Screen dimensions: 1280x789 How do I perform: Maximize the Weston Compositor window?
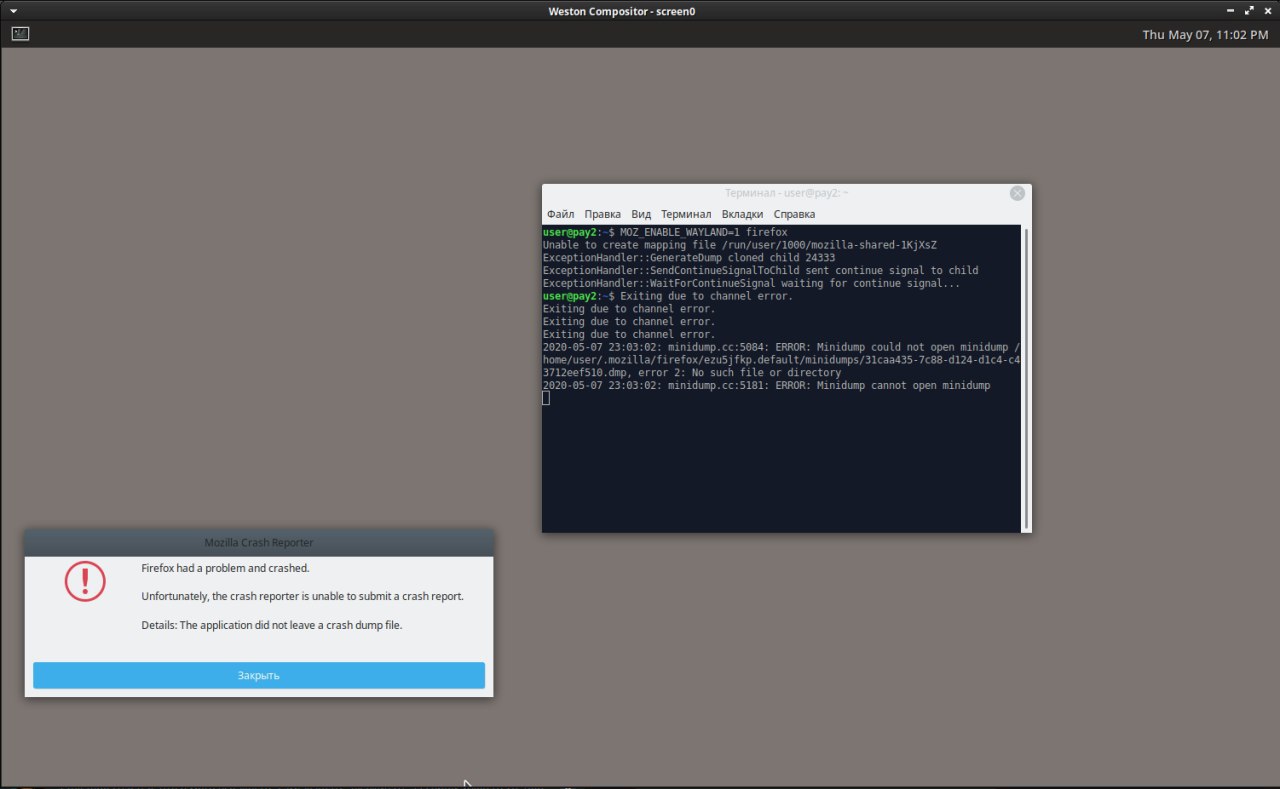(x=1249, y=11)
